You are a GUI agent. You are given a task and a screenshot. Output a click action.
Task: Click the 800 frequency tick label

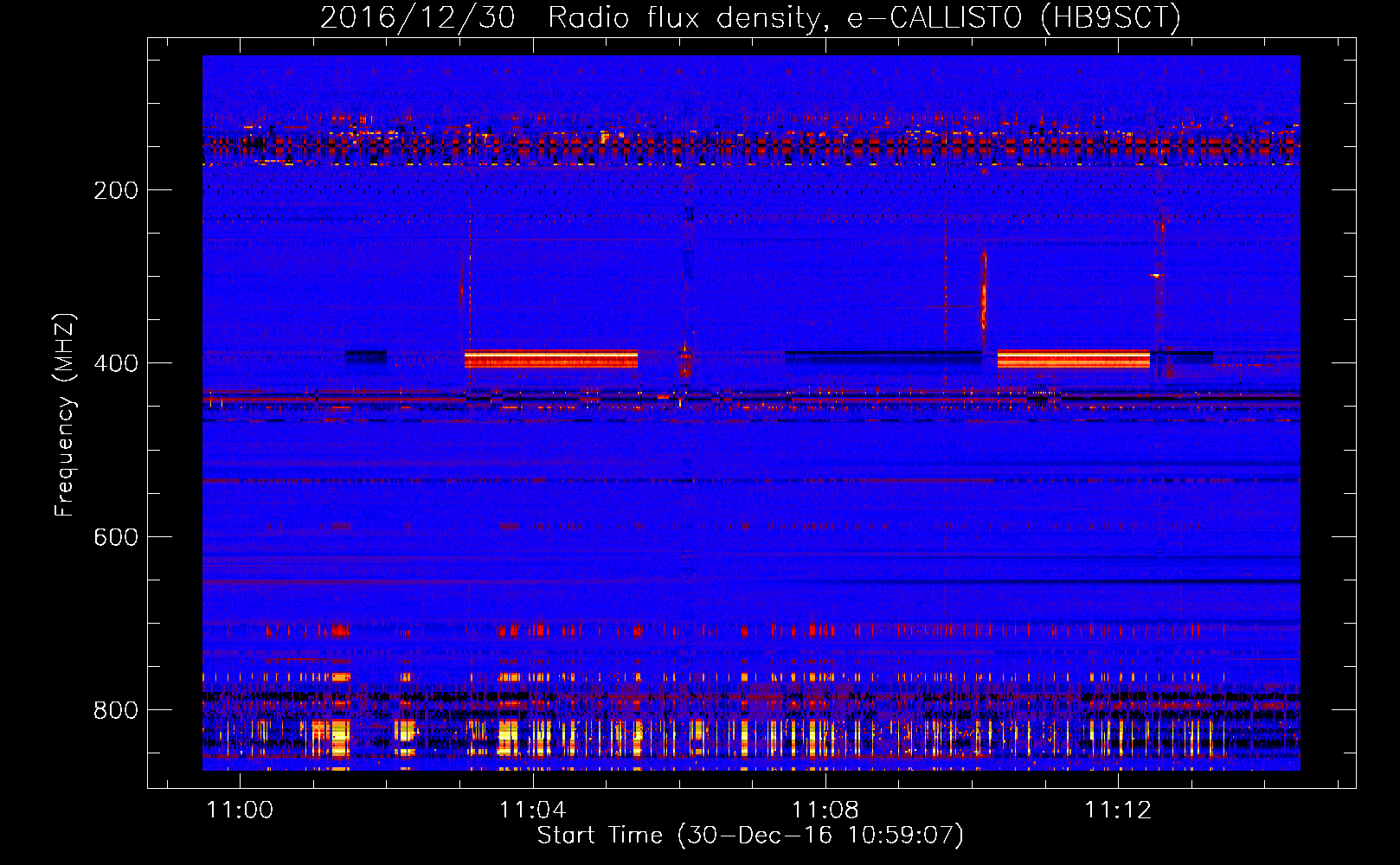point(116,710)
